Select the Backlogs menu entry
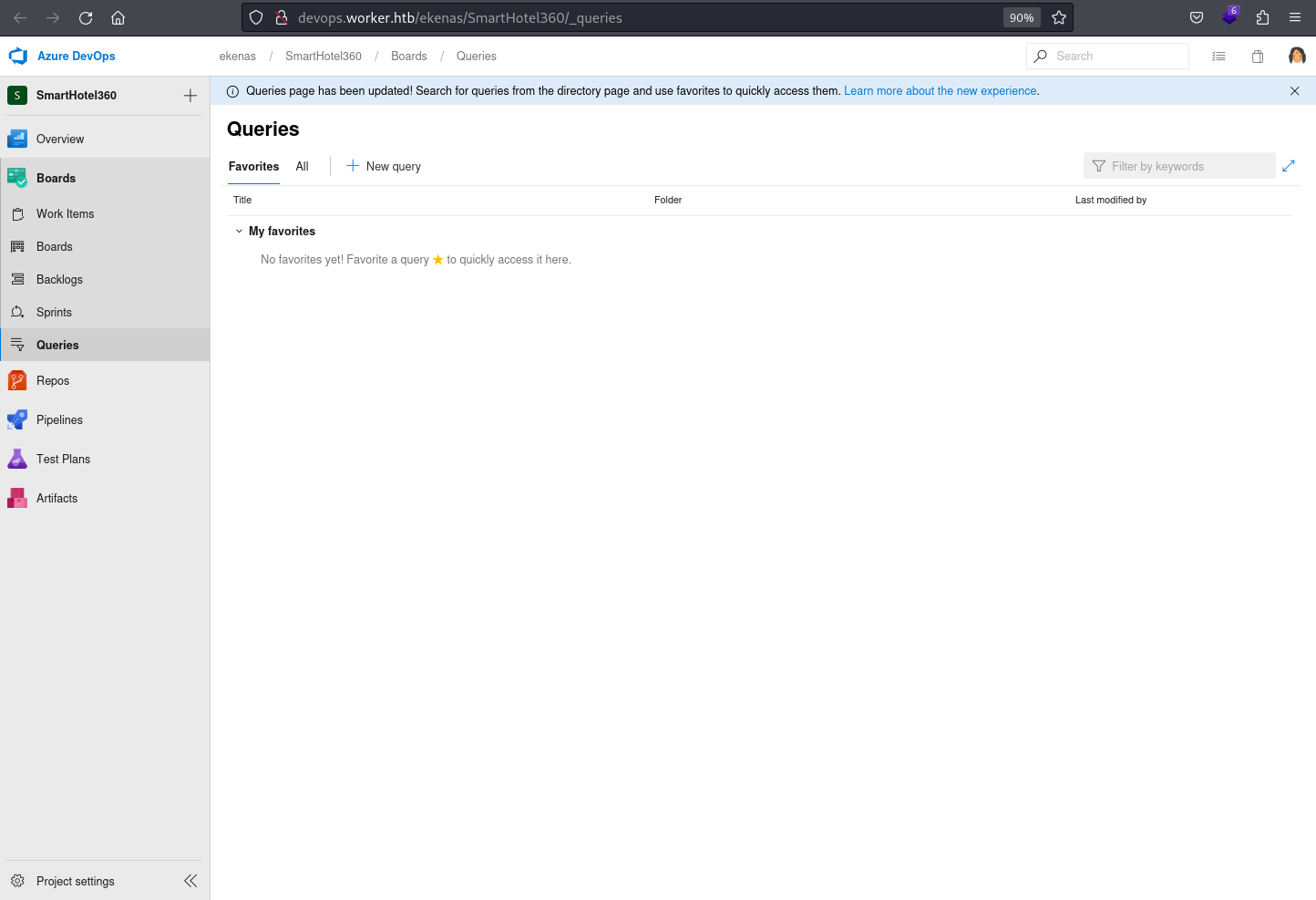This screenshot has width=1316, height=900. (x=59, y=280)
